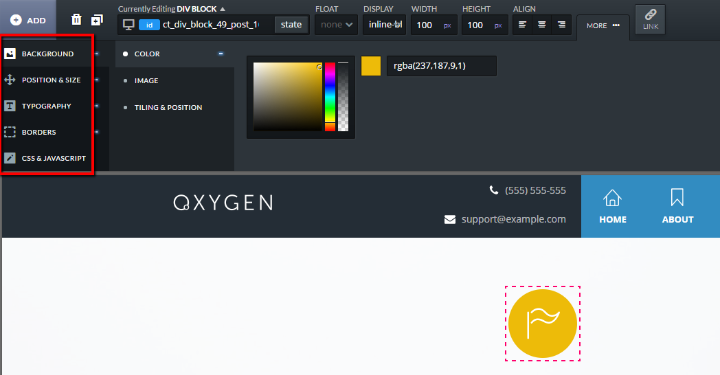Viewport: 720px width, 375px height.
Task: Click the ADD label text
Action: tap(36, 21)
